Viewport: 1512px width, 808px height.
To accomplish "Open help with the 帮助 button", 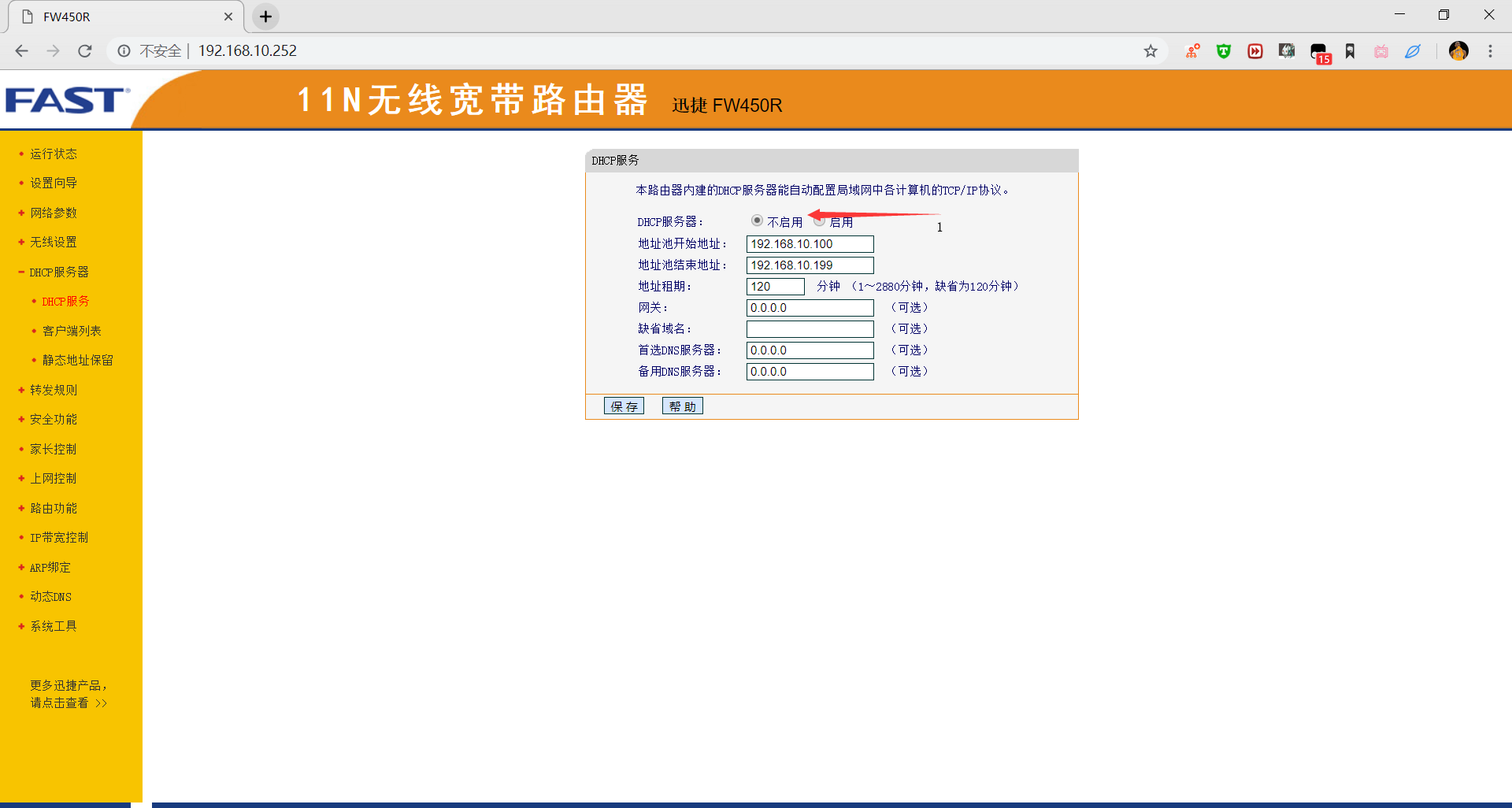I will tap(682, 406).
